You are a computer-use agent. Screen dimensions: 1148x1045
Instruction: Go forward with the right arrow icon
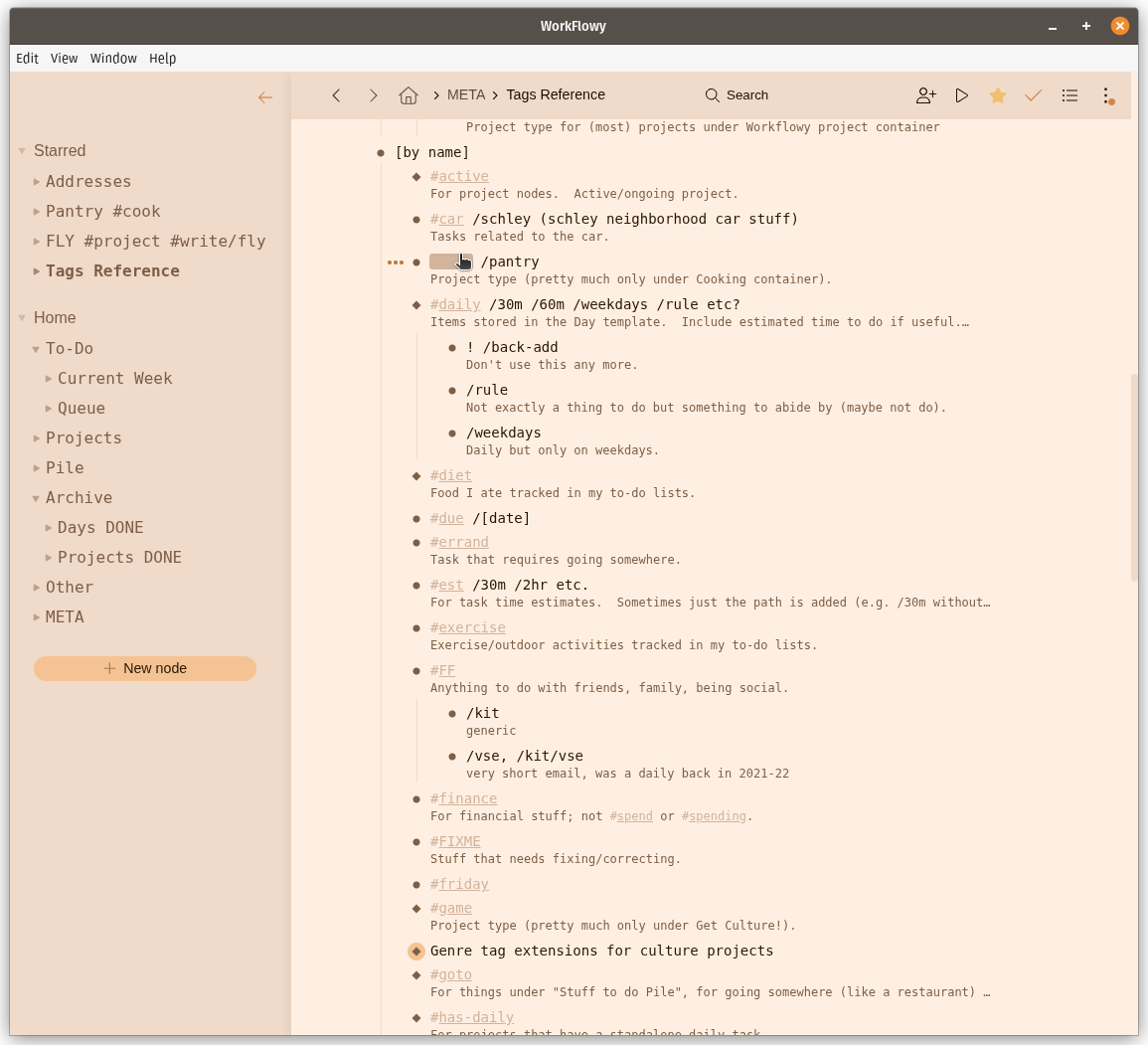[373, 95]
